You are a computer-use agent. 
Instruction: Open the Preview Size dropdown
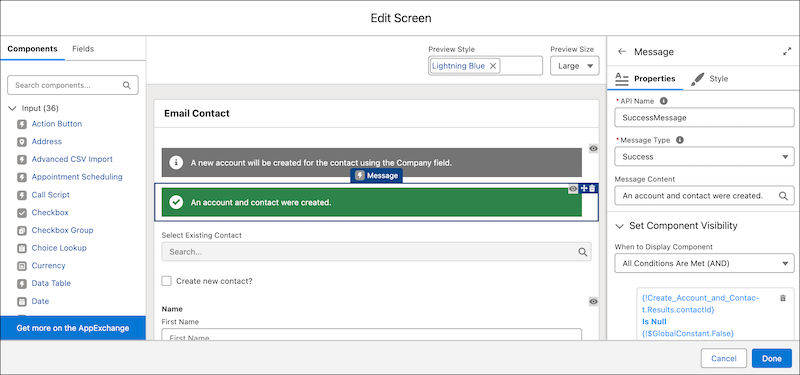click(574, 66)
